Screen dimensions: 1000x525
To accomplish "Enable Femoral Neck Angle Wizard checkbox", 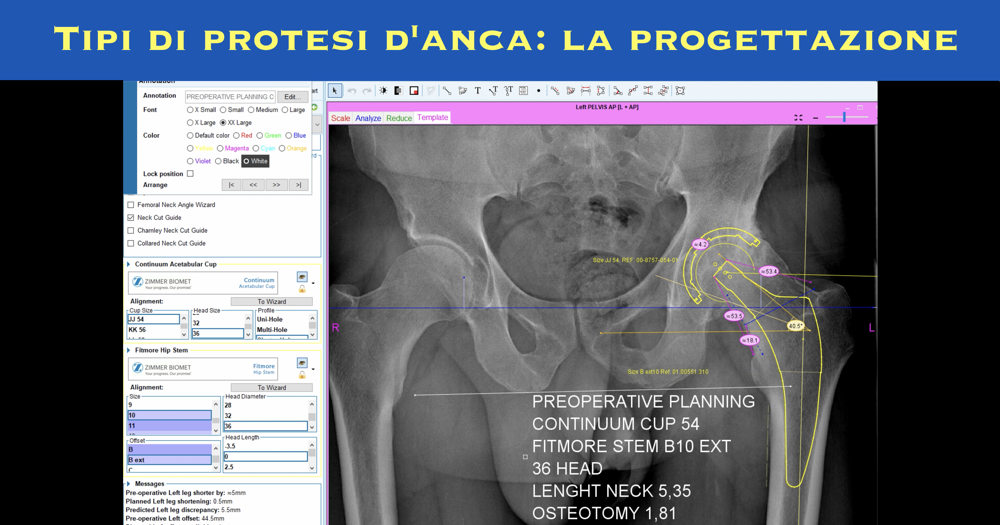I will click(x=131, y=205).
